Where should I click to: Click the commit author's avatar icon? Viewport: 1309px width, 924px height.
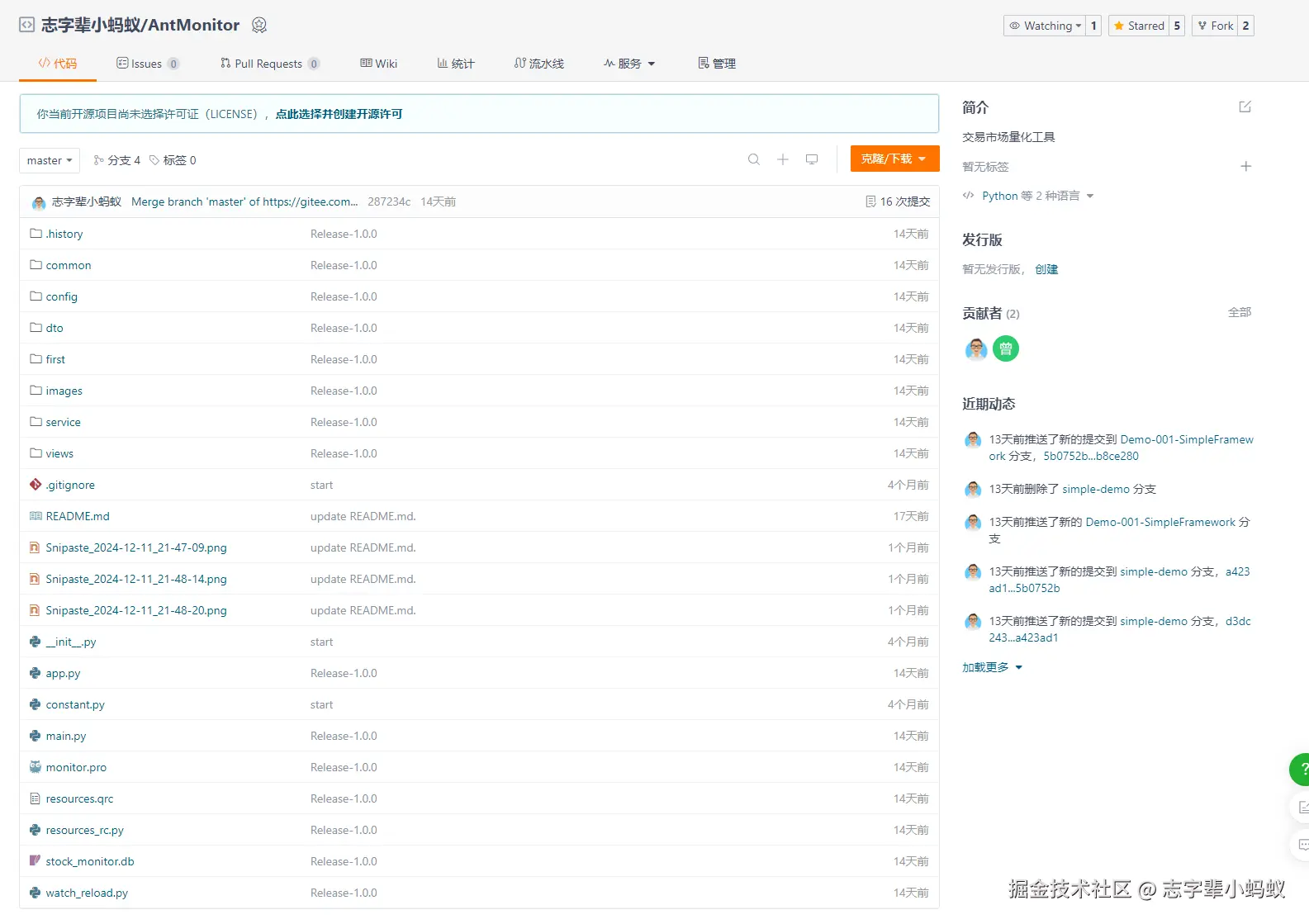pos(39,202)
